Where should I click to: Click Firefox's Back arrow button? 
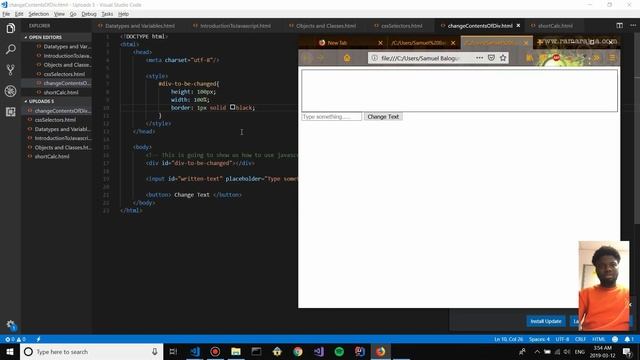pos(307,58)
